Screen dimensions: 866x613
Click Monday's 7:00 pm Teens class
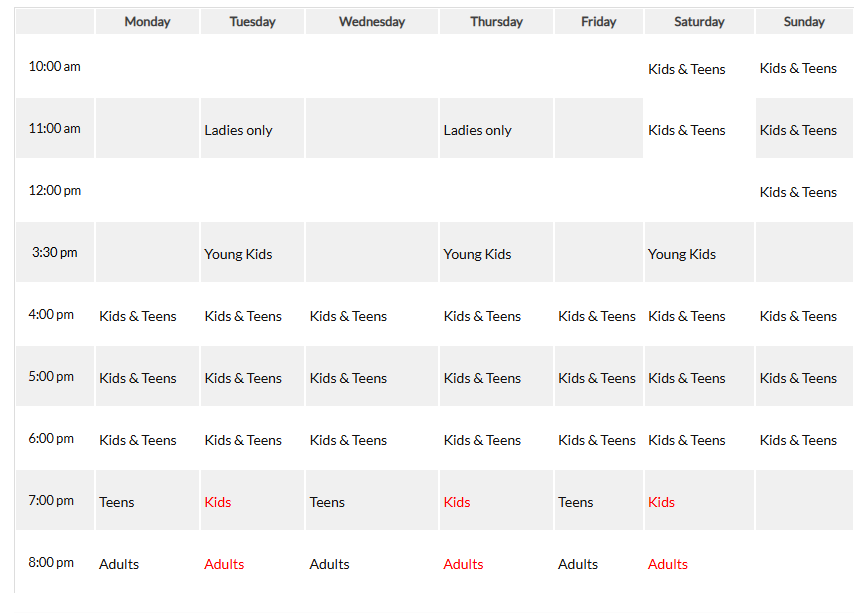pos(117,502)
